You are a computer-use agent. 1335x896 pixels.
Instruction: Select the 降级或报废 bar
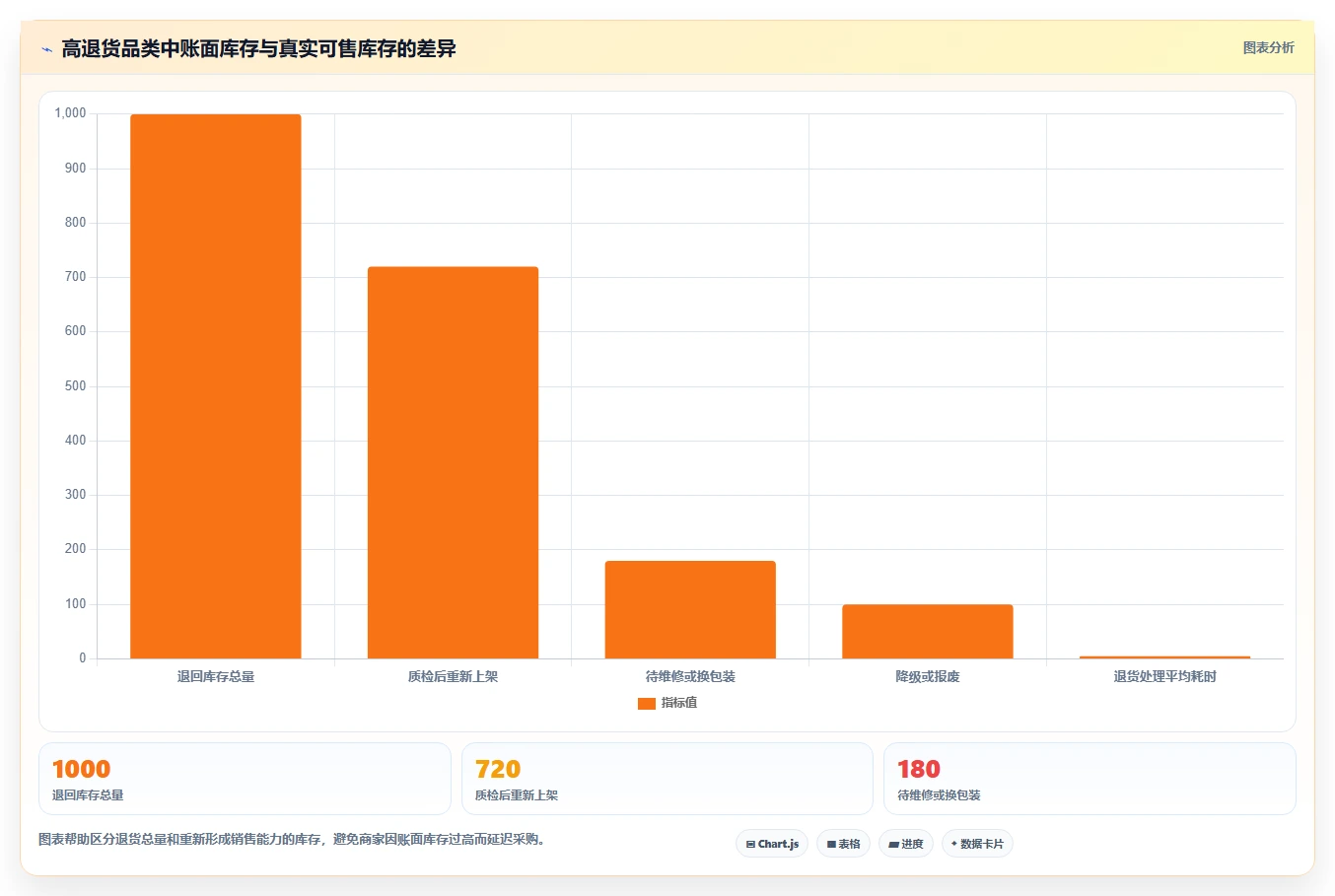pos(928,631)
